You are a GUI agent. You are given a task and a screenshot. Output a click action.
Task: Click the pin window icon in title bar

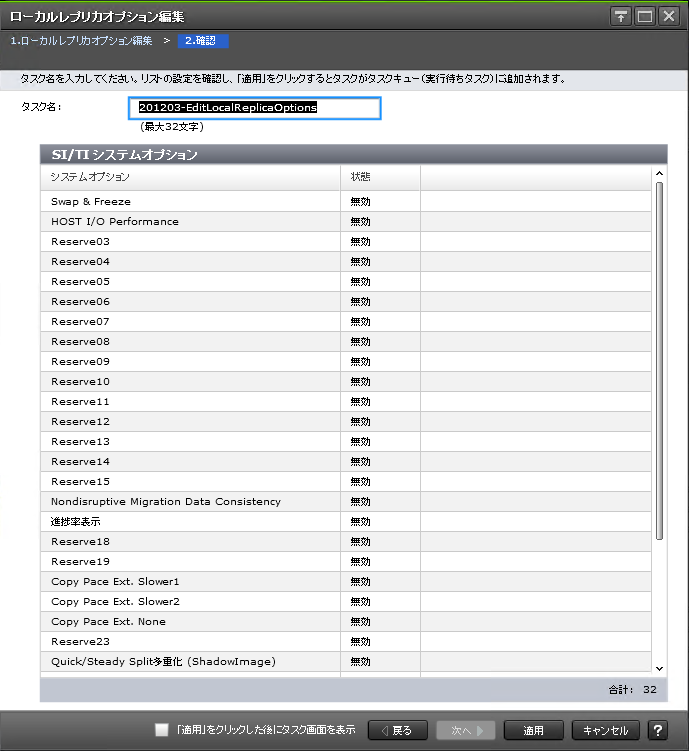coord(621,17)
